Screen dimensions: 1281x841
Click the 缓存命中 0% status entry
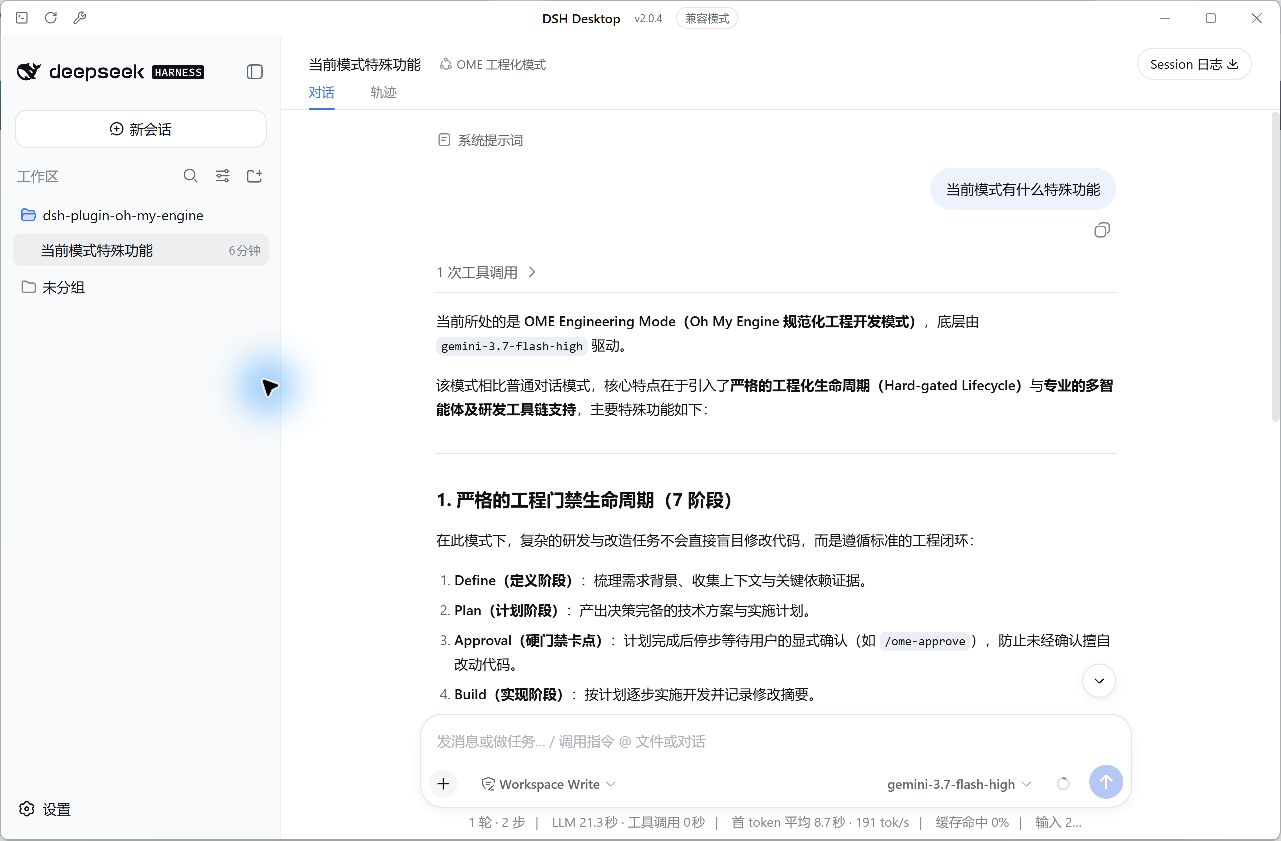click(972, 822)
